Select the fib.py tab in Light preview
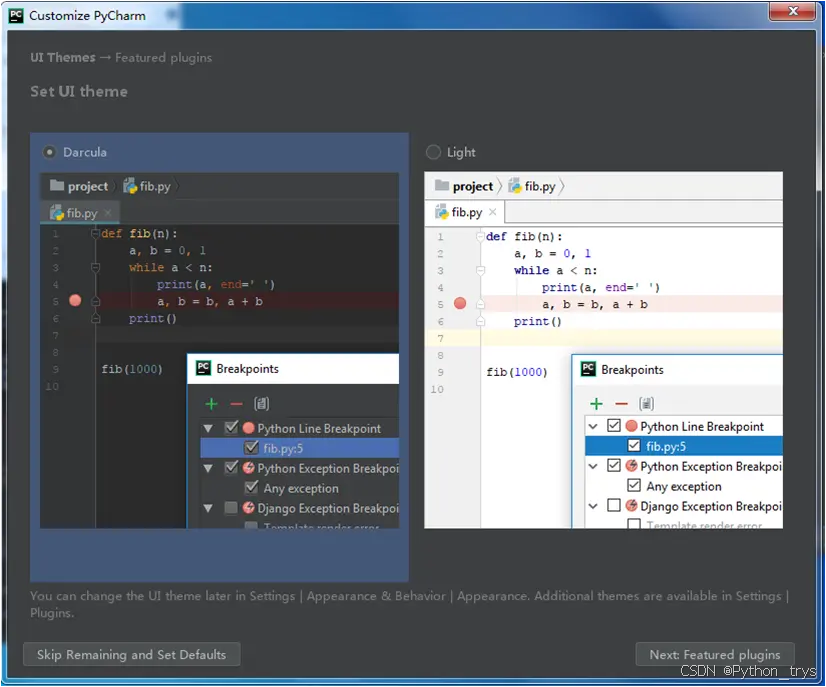The height and width of the screenshot is (687, 826). [465, 212]
